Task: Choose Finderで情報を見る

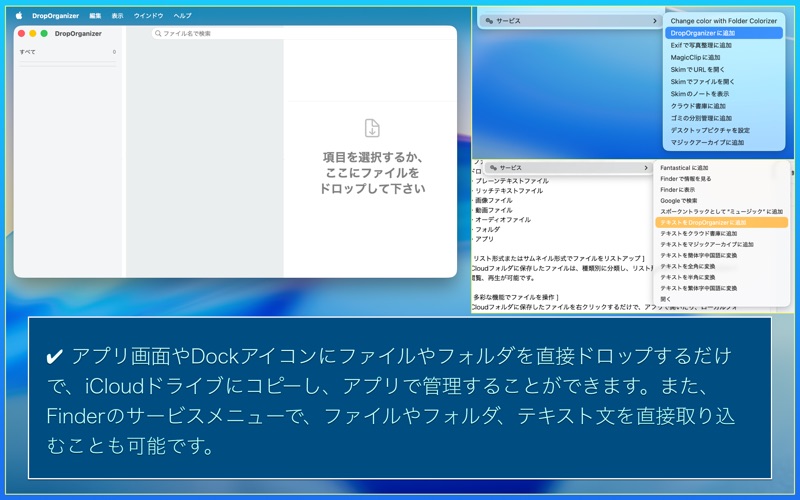Action: click(x=721, y=179)
